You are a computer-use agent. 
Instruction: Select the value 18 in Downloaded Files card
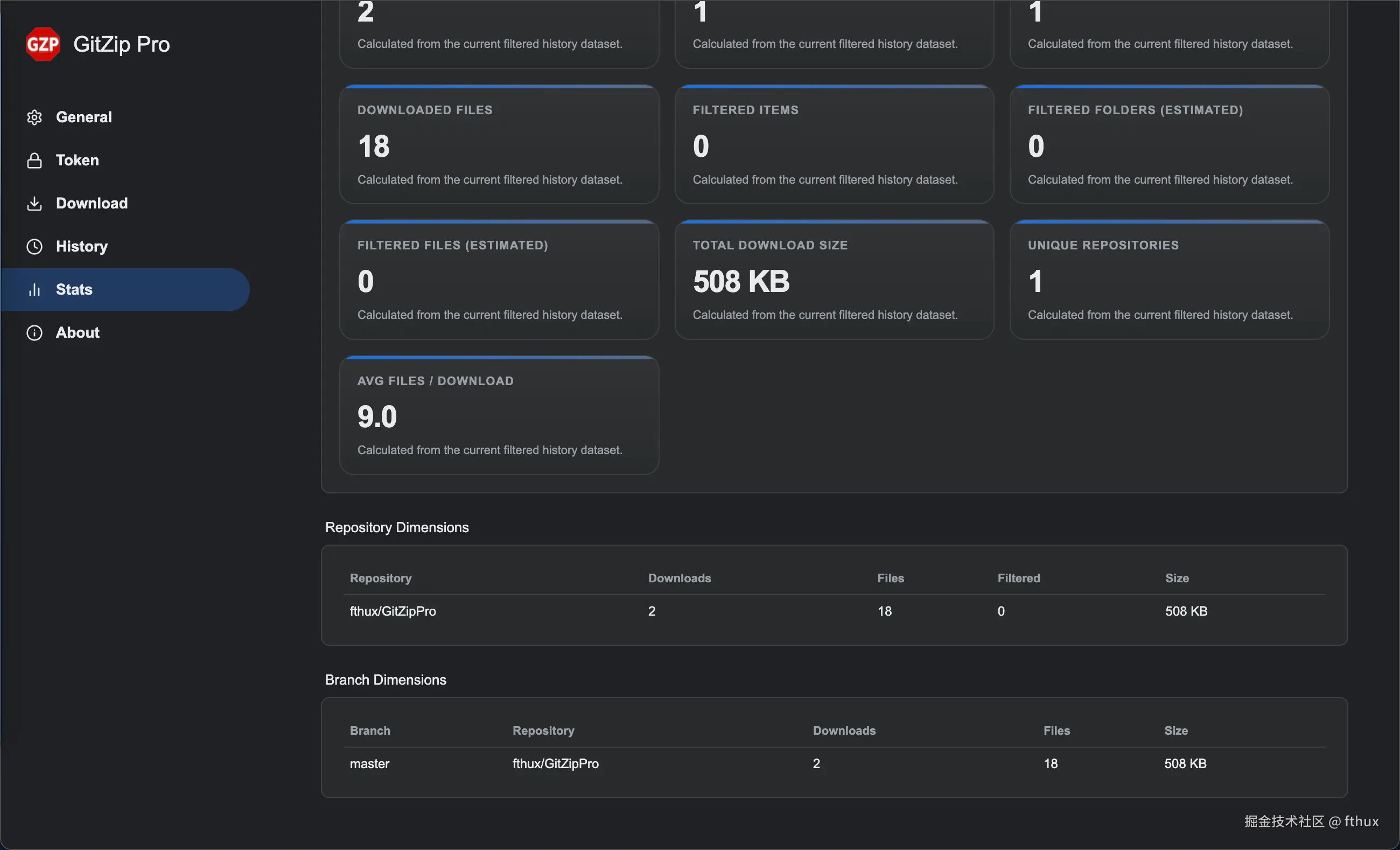click(x=374, y=146)
